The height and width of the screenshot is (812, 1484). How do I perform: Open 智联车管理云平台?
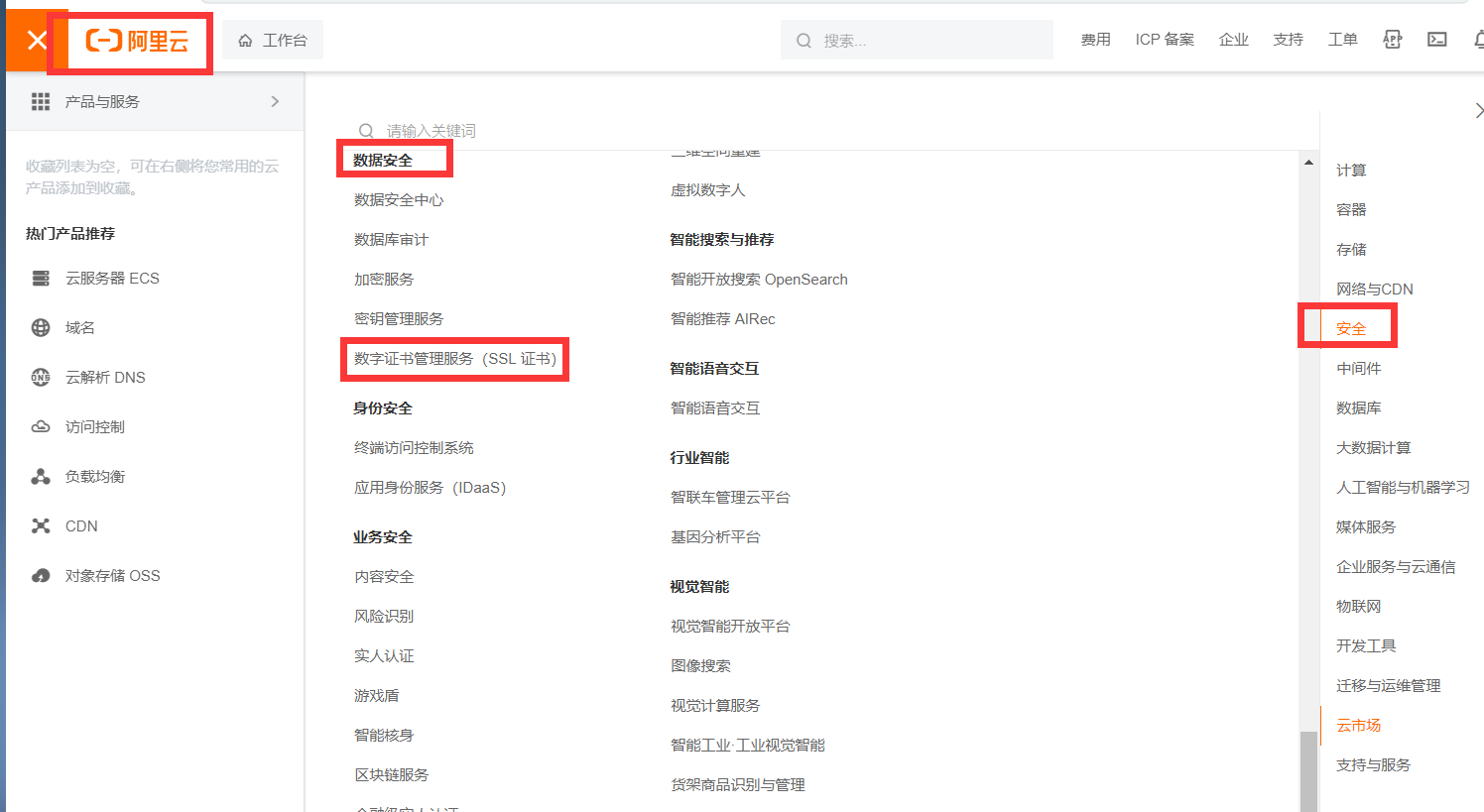[730, 498]
